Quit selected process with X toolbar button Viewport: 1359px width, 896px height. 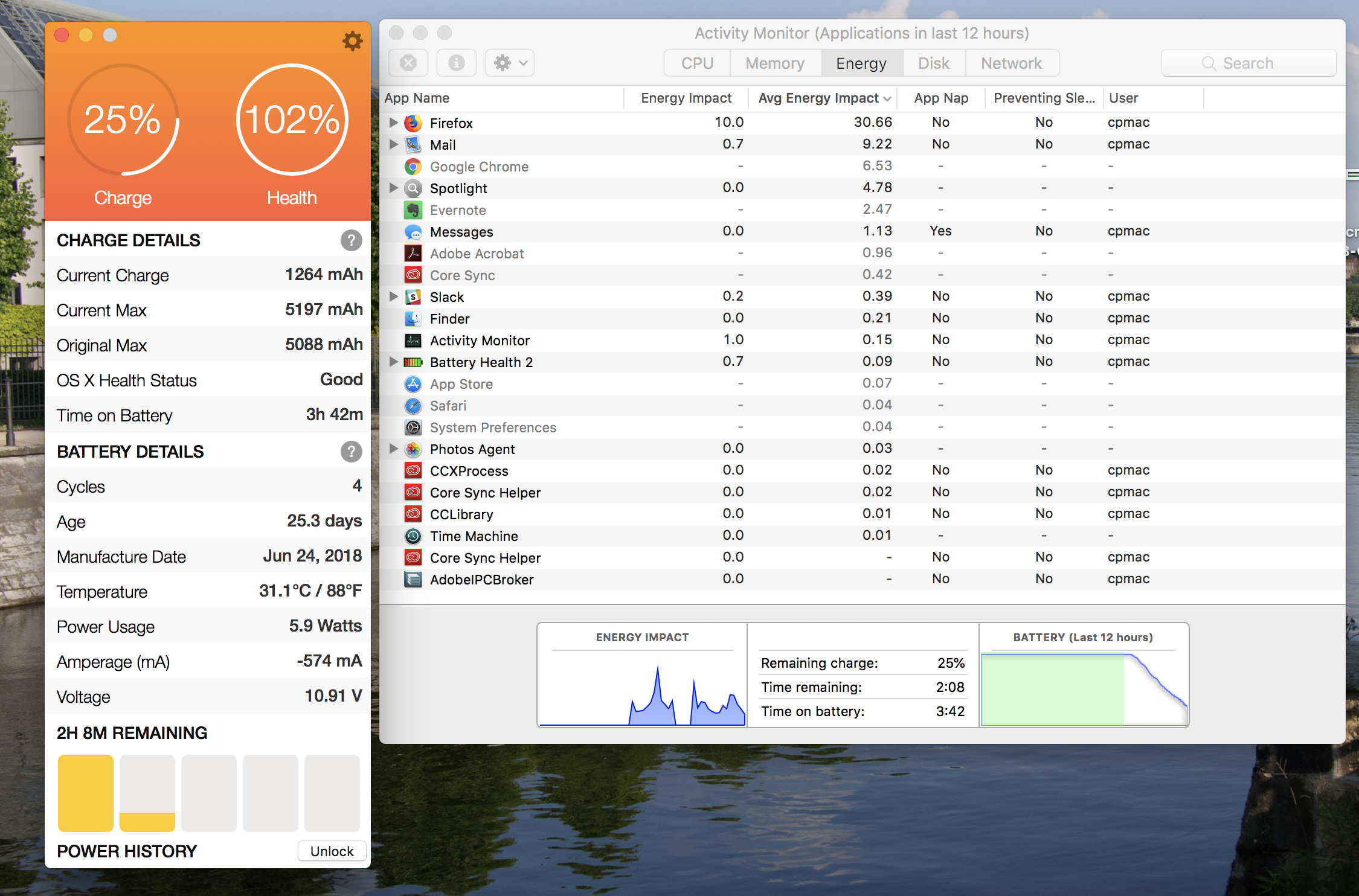(x=408, y=63)
